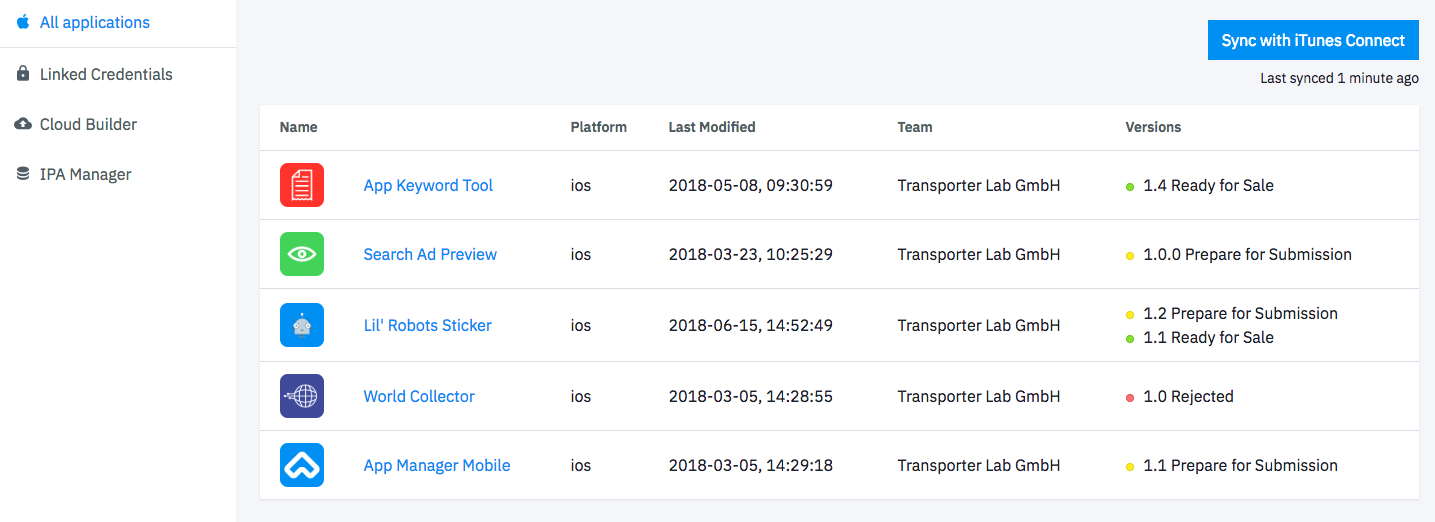The height and width of the screenshot is (522, 1435).
Task: Select the date 2018-06-15, 14:52:49
Action: (750, 325)
